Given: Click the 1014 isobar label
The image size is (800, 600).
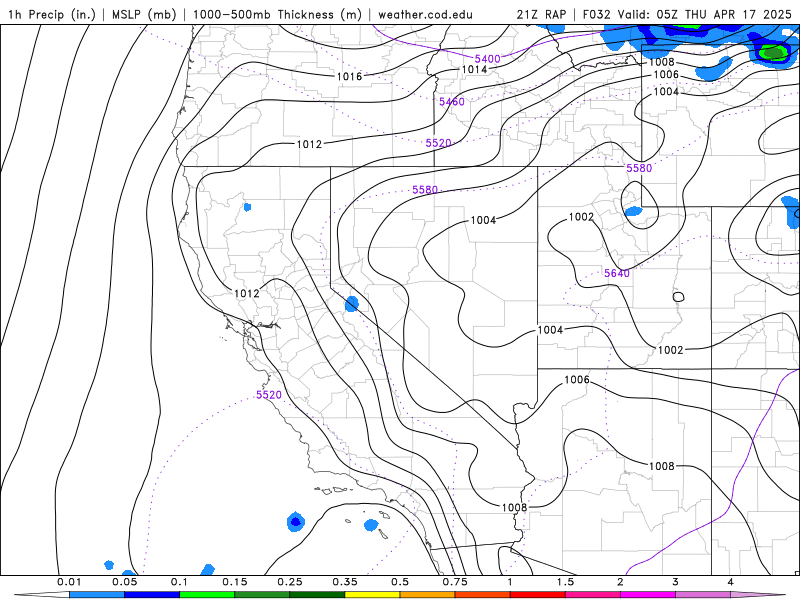Looking at the screenshot, I should pyautogui.click(x=474, y=69).
